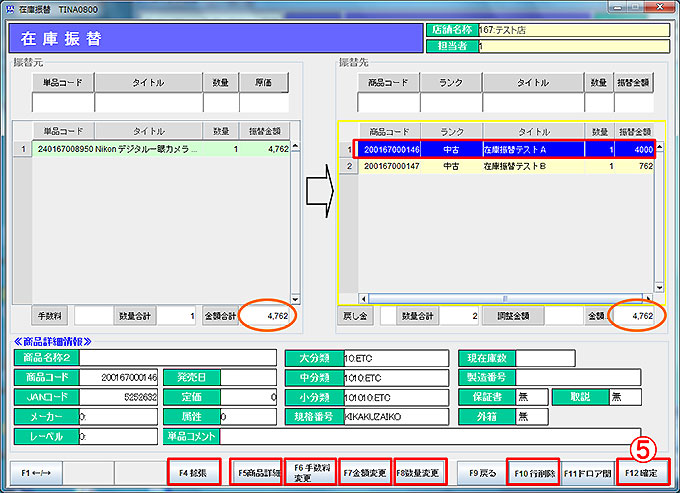Viewport: 680px width, 493px height.
Task: Click F8 数量変更 quantity change button
Action: coord(418,471)
